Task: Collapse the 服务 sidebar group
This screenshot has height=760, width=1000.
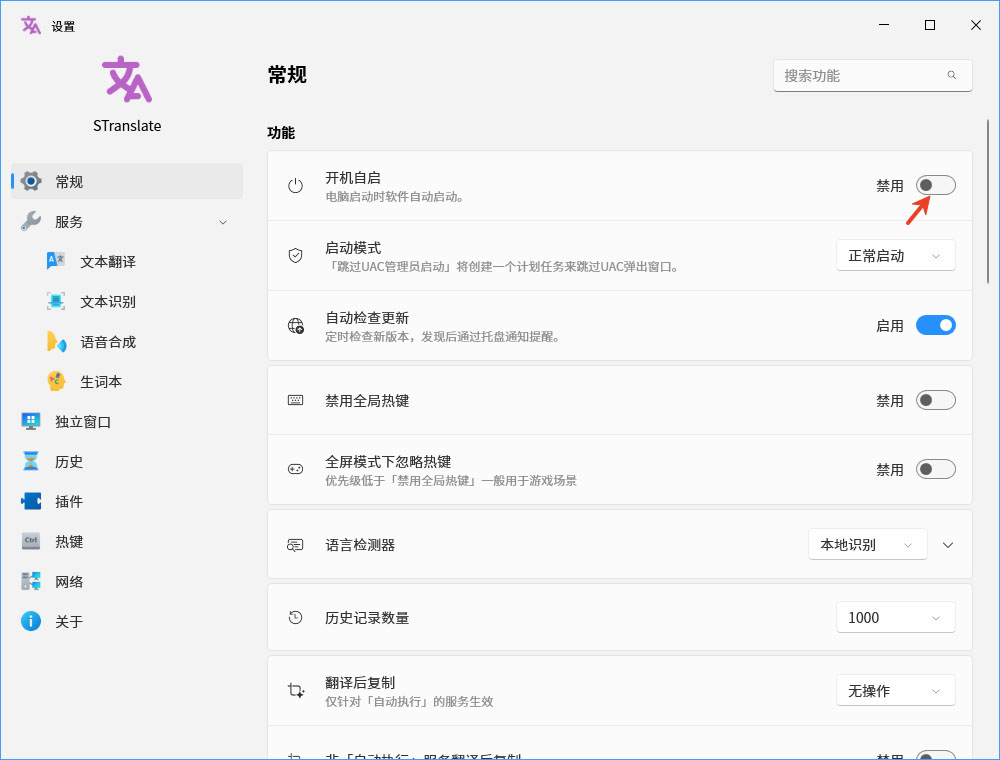Action: (223, 222)
